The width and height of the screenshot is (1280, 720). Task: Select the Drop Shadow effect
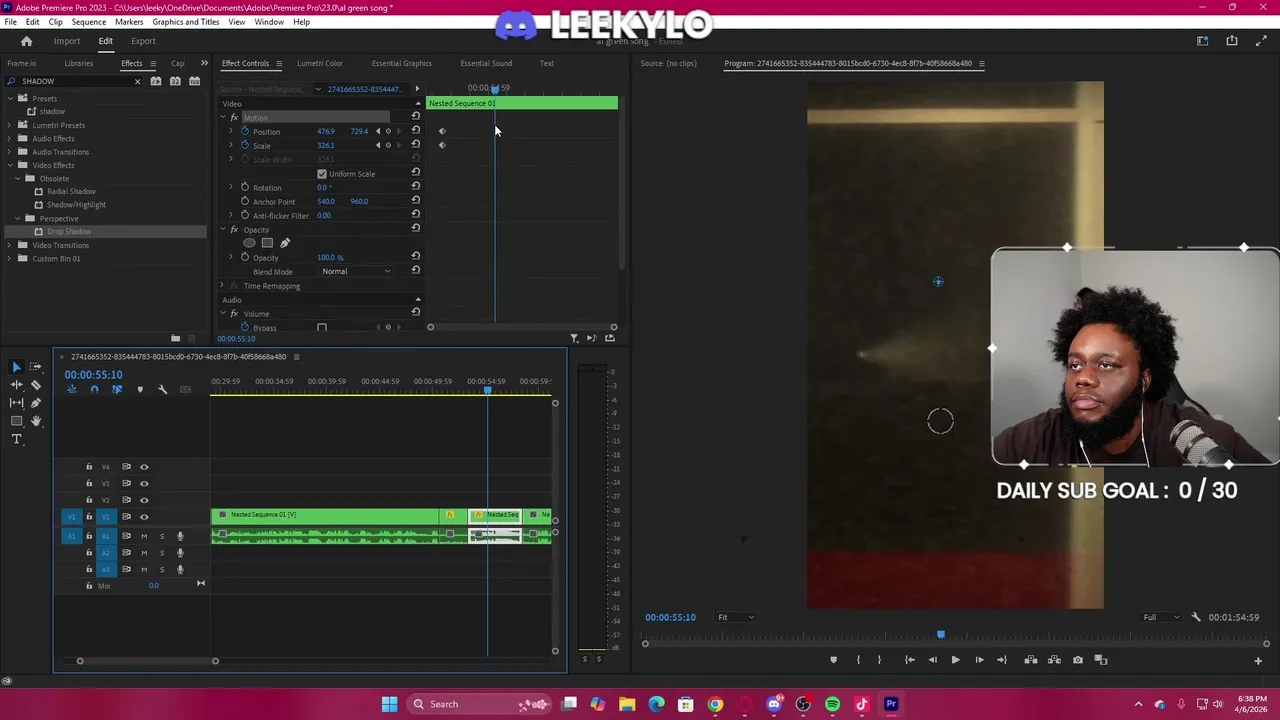[69, 232]
